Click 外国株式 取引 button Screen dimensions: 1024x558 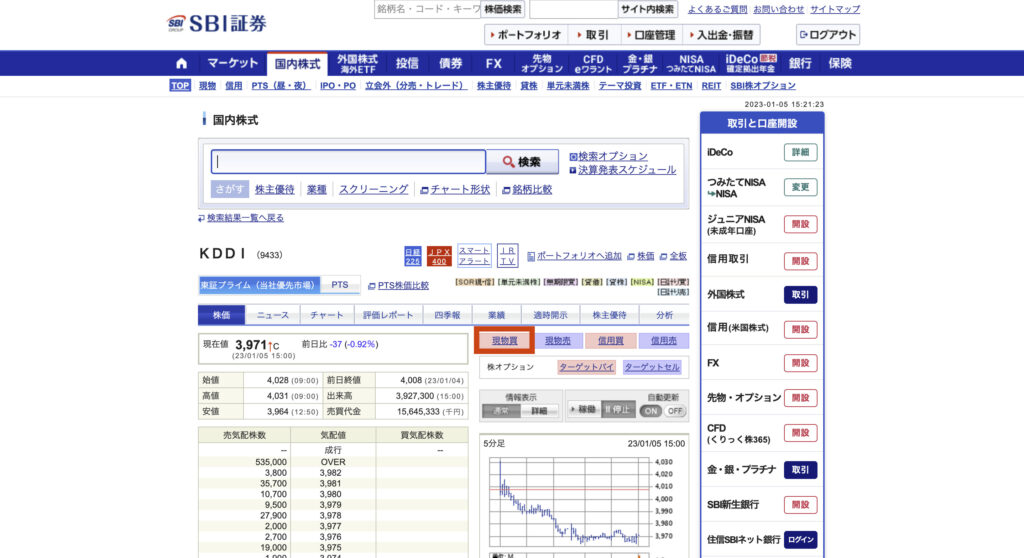click(x=800, y=295)
